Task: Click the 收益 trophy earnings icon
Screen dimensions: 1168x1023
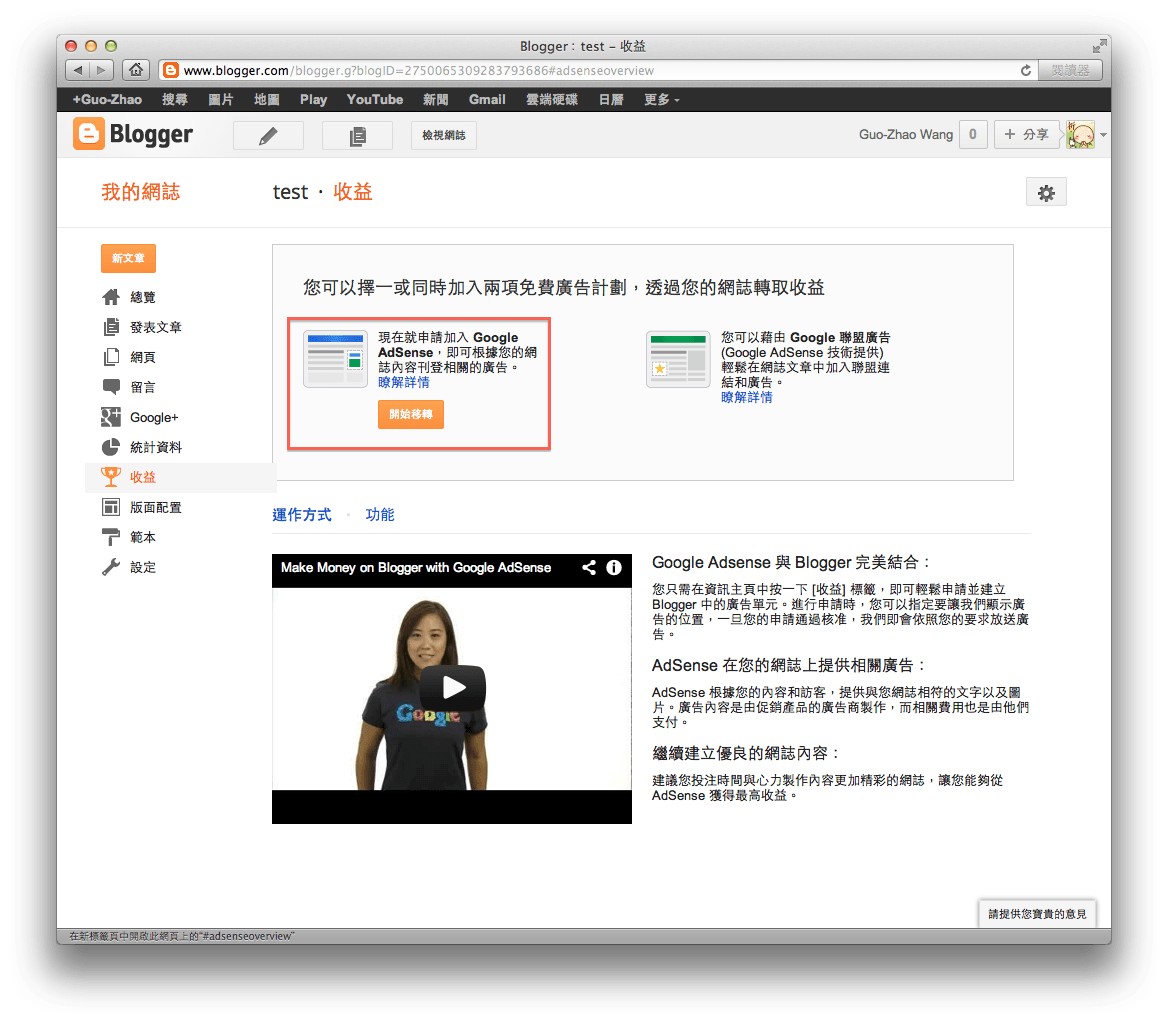Action: pos(110,477)
